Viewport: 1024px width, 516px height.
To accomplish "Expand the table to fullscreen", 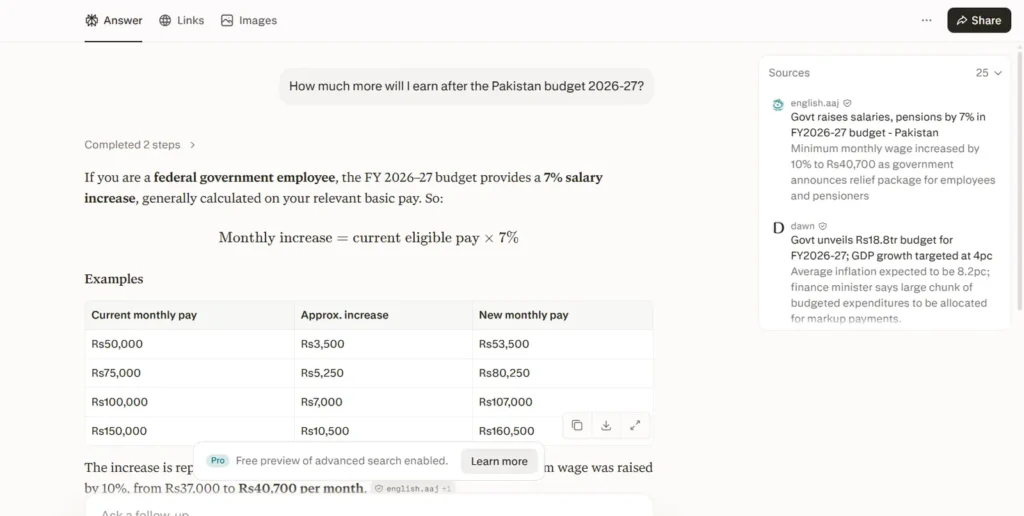I will pyautogui.click(x=635, y=425).
